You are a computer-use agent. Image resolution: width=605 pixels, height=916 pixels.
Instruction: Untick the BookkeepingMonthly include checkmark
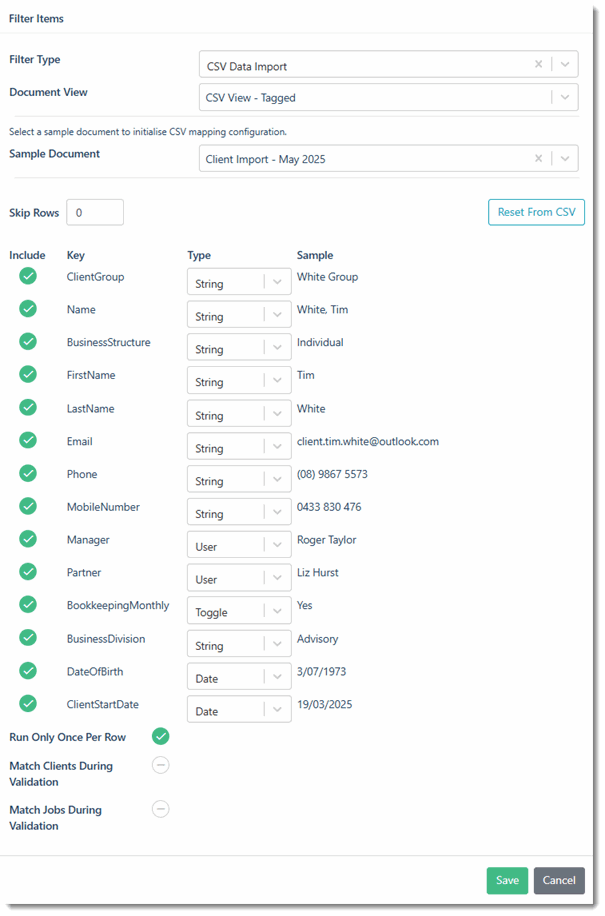tap(28, 604)
